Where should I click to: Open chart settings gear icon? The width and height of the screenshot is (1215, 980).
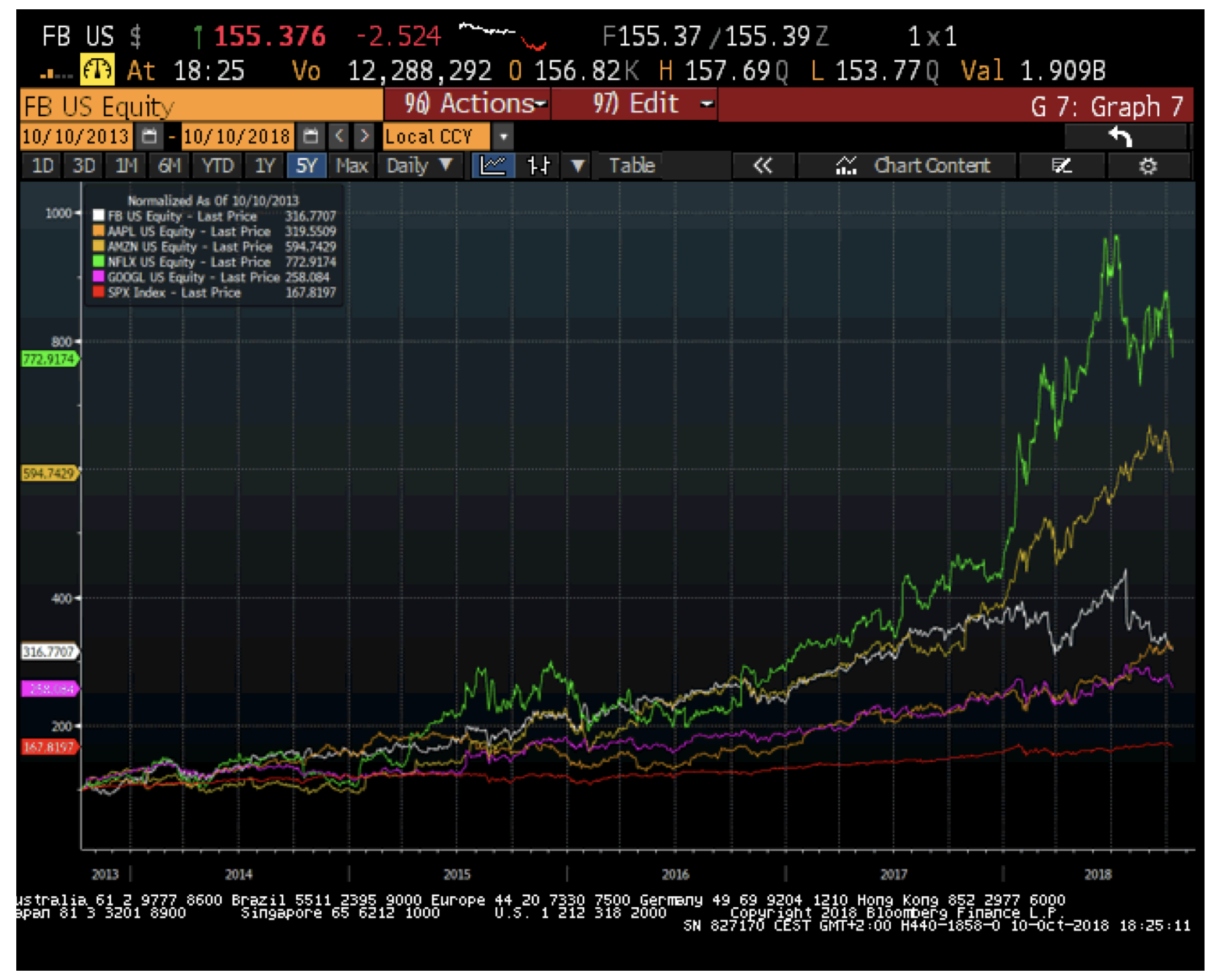pos(1147,166)
